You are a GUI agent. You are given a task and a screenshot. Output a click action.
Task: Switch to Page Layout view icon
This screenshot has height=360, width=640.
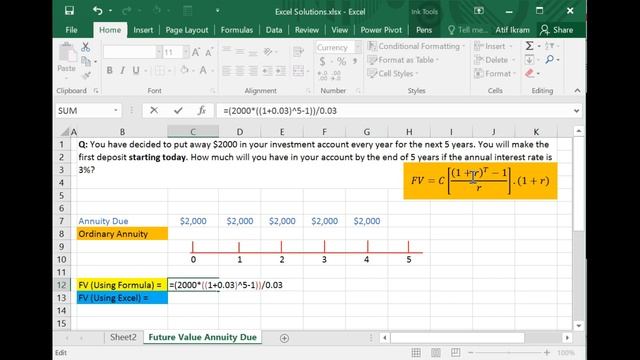pos(436,352)
